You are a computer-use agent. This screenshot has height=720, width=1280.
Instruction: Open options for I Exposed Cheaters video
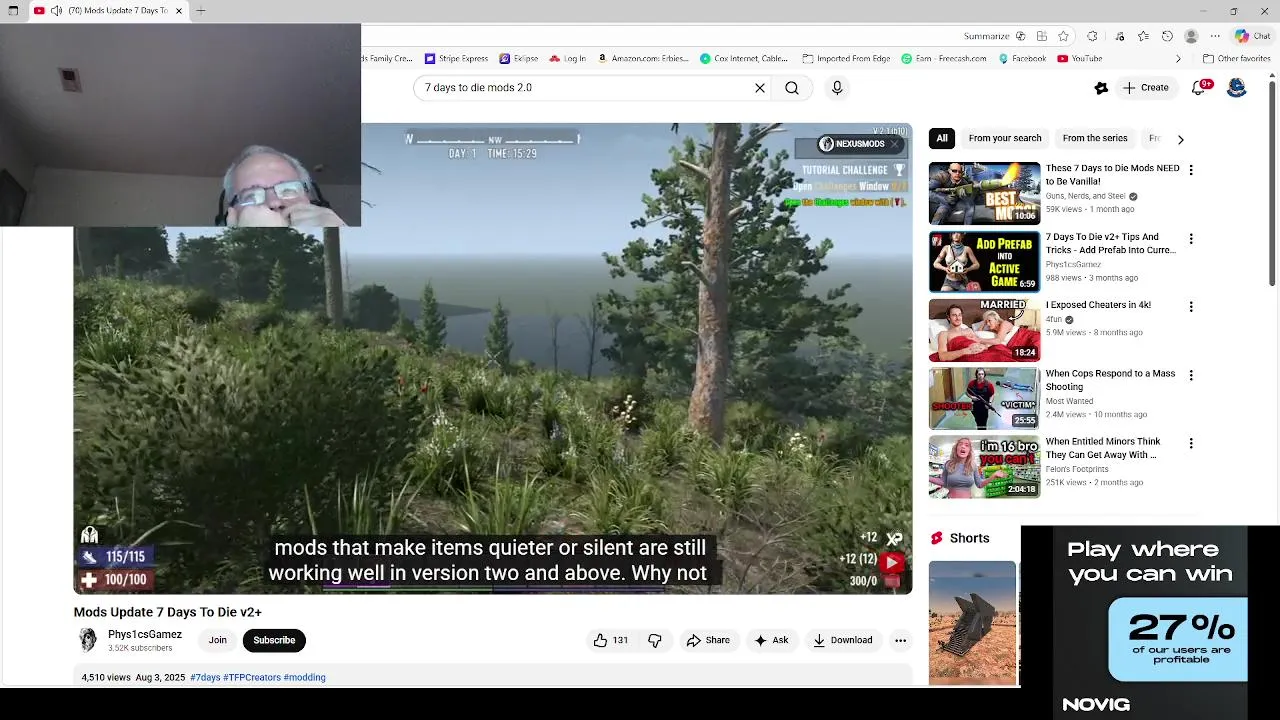(x=1190, y=306)
